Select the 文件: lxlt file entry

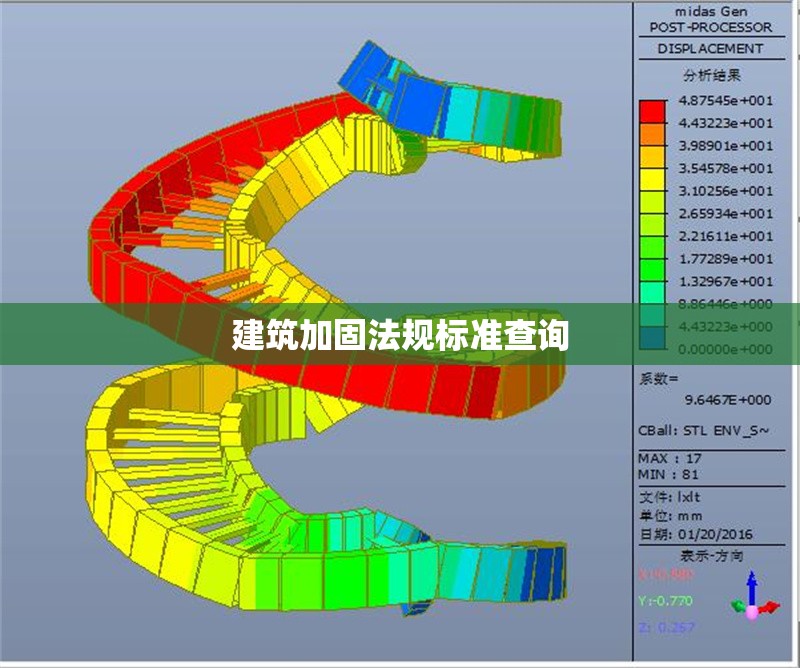click(668, 496)
